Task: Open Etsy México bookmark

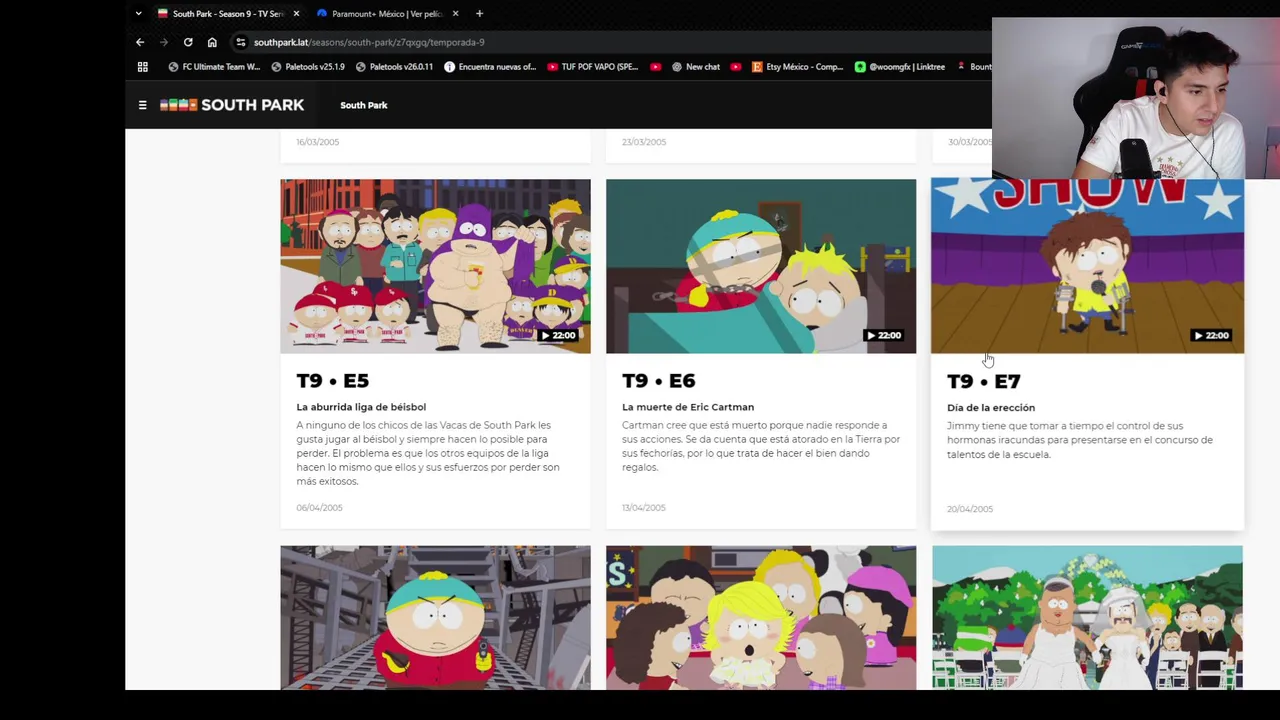Action: pos(797,67)
